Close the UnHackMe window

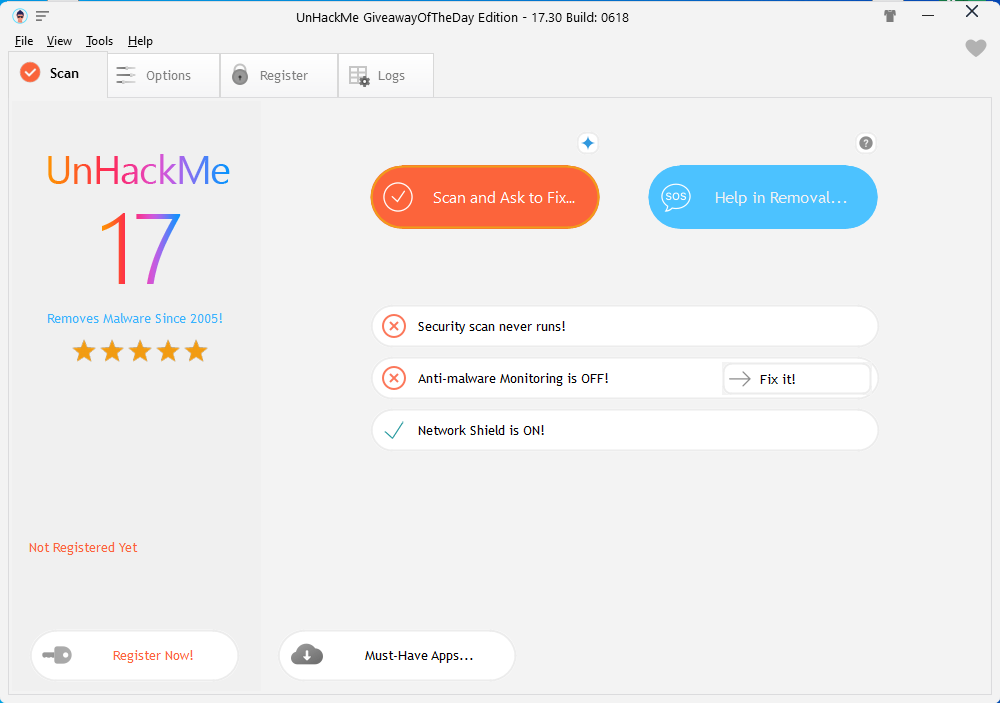coord(971,11)
